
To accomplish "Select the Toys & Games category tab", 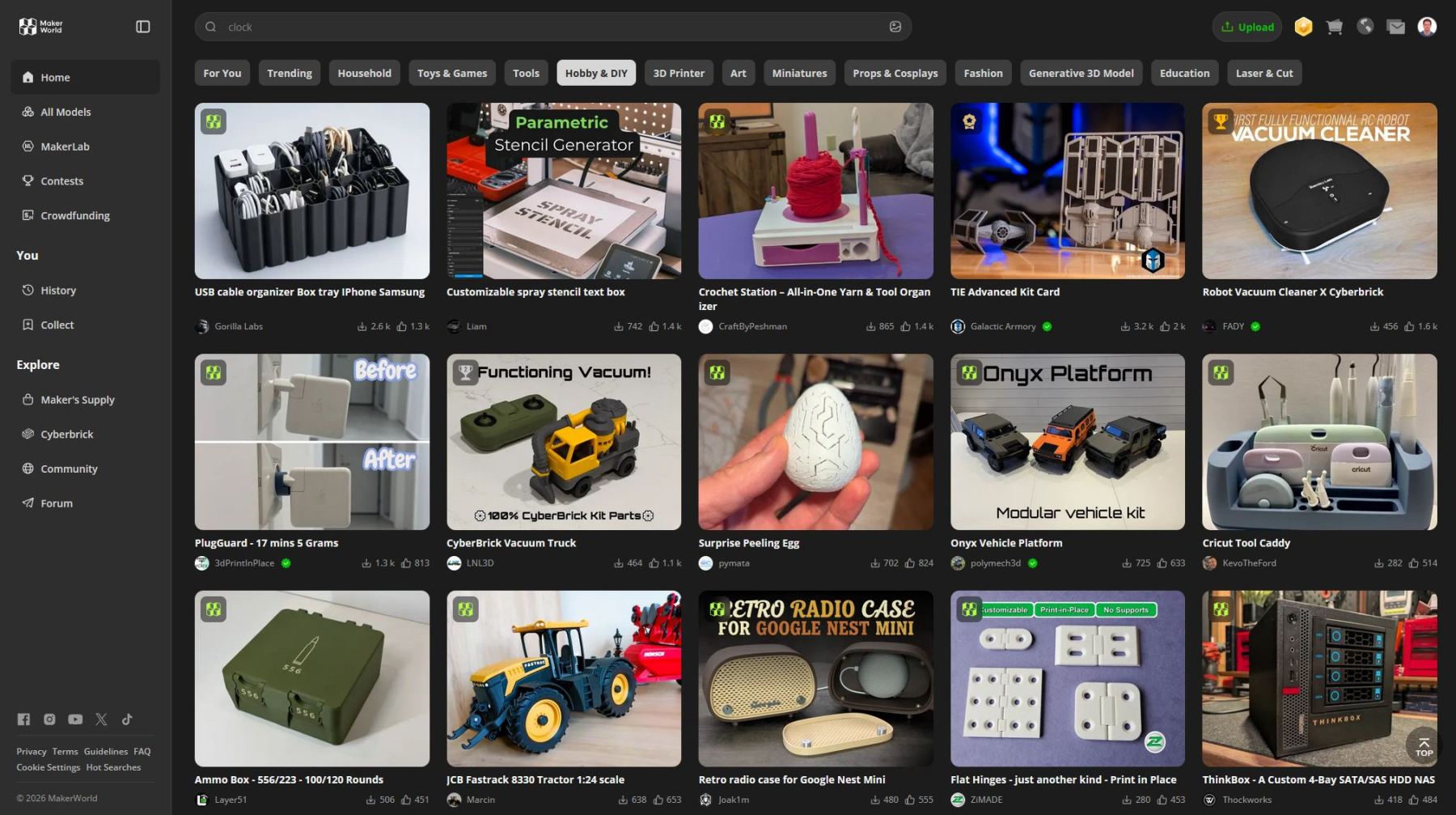I will coord(451,73).
